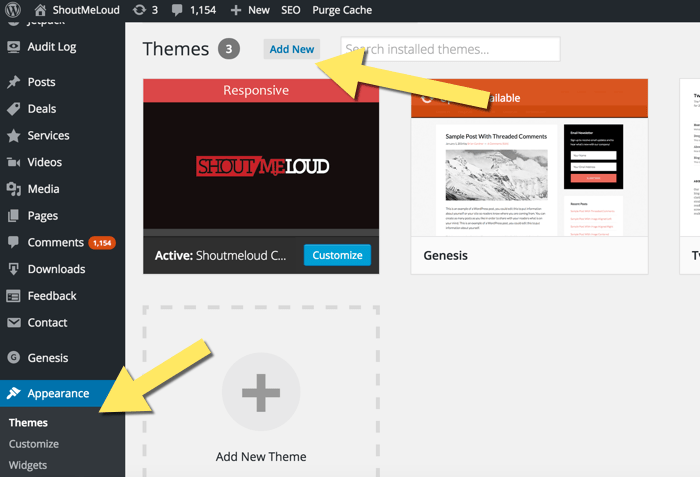This screenshot has width=700, height=477.
Task: Click the blue Customize button on active theme
Action: (338, 255)
